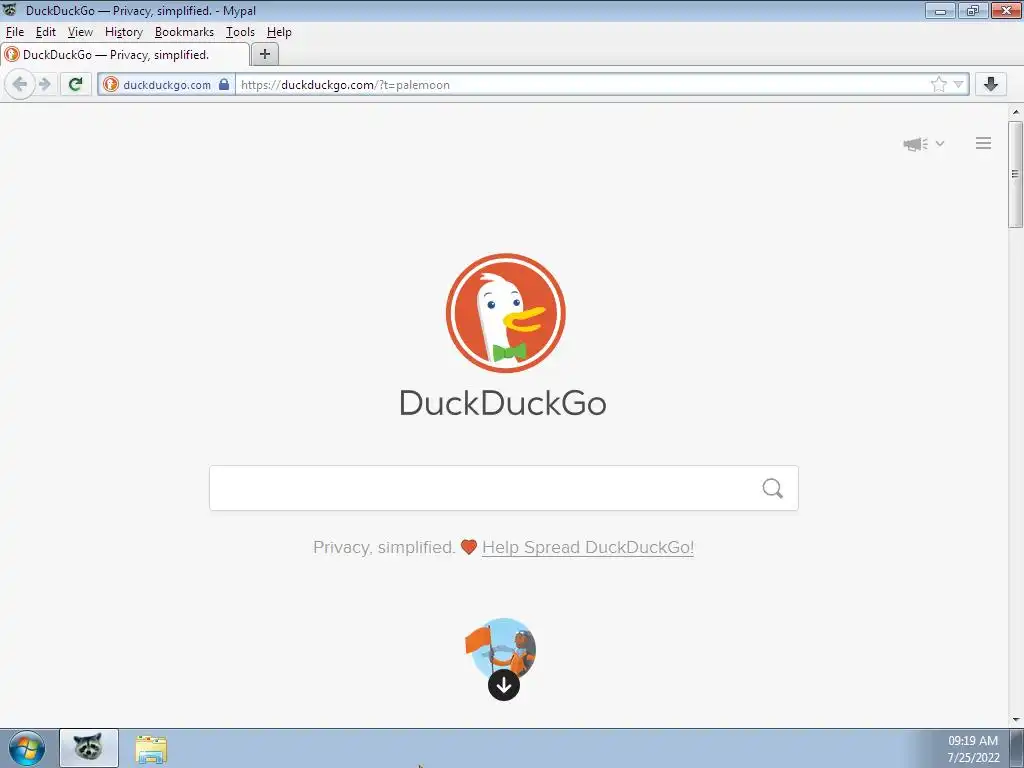
Task: Click the Show desktop button in the taskbar
Action: 1017,748
